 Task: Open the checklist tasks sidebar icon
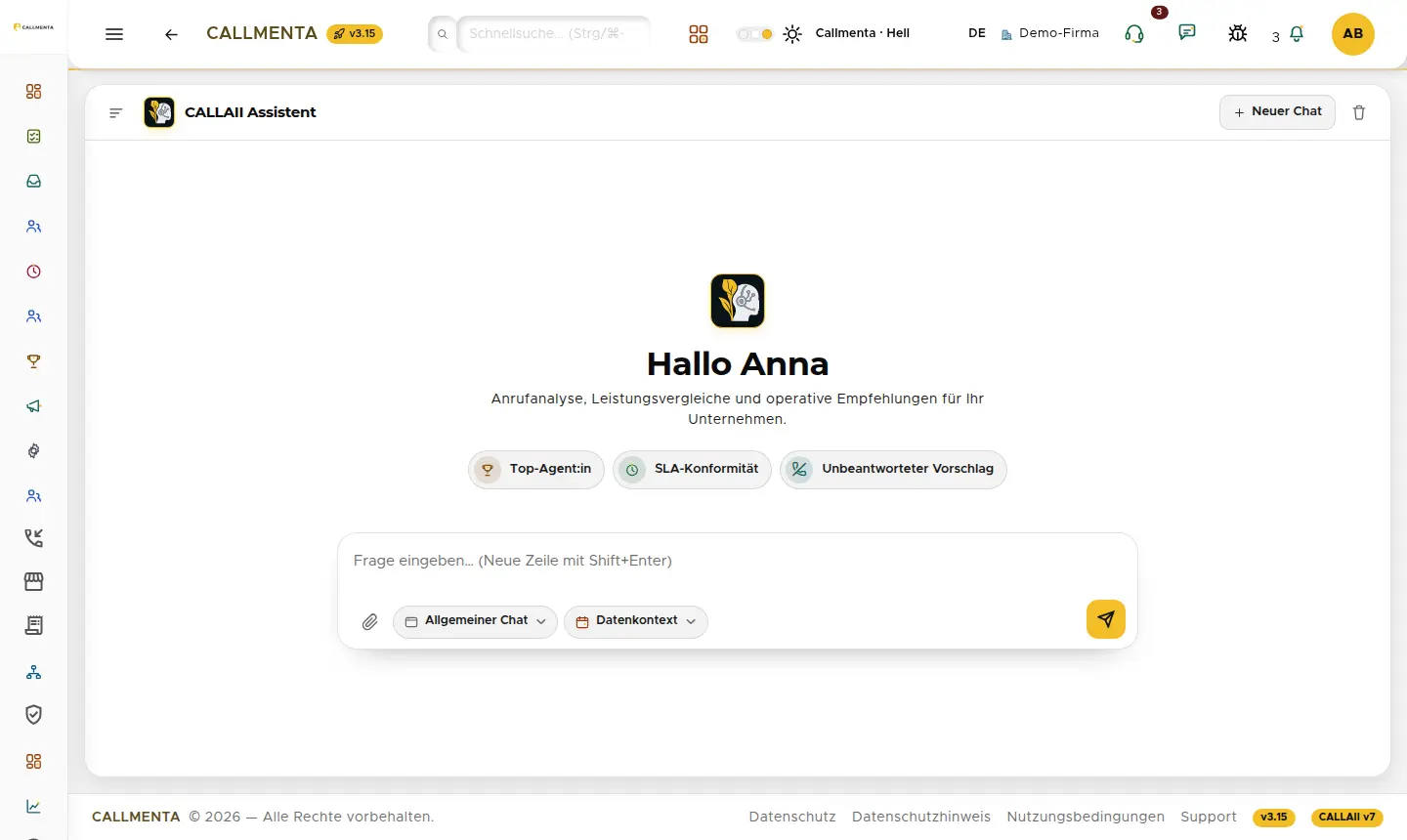coord(34,137)
